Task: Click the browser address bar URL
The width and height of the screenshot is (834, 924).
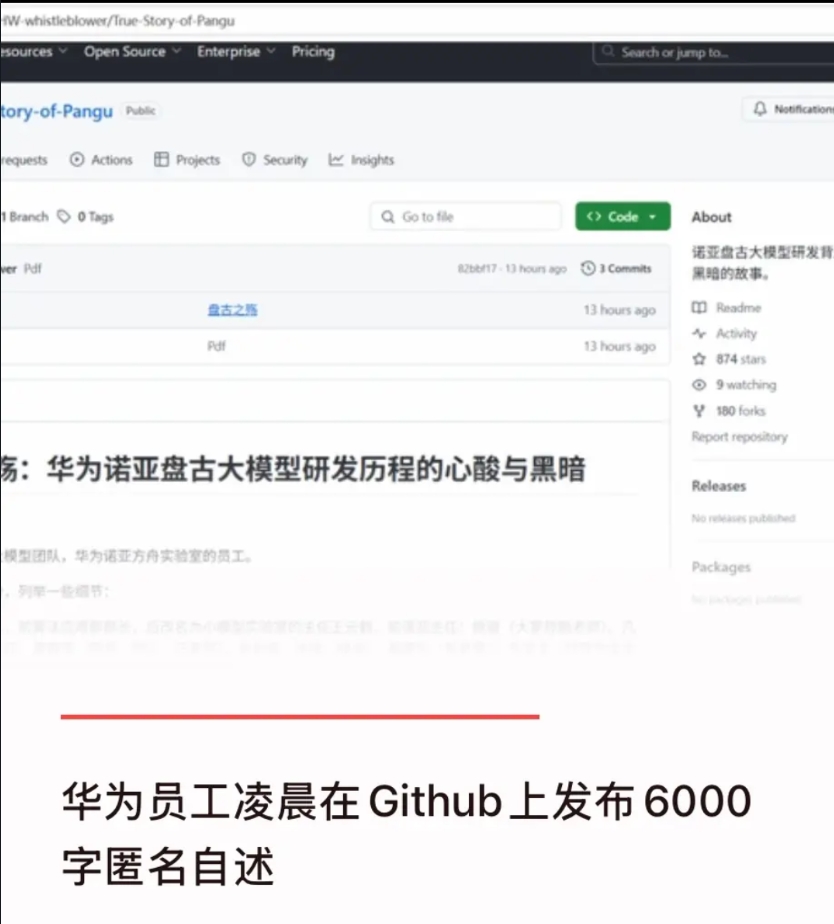Action: coord(118,21)
